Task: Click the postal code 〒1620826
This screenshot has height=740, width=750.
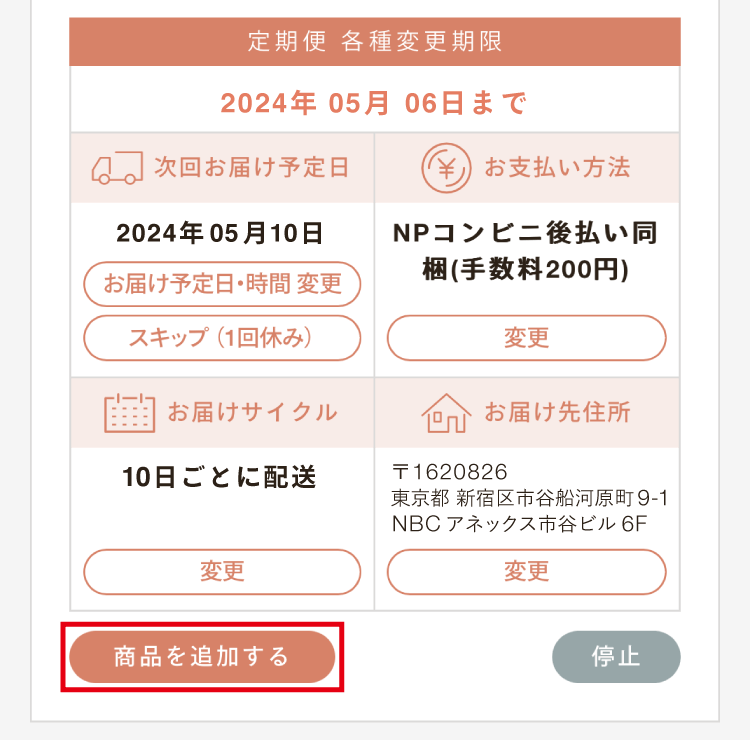Action: click(x=449, y=472)
